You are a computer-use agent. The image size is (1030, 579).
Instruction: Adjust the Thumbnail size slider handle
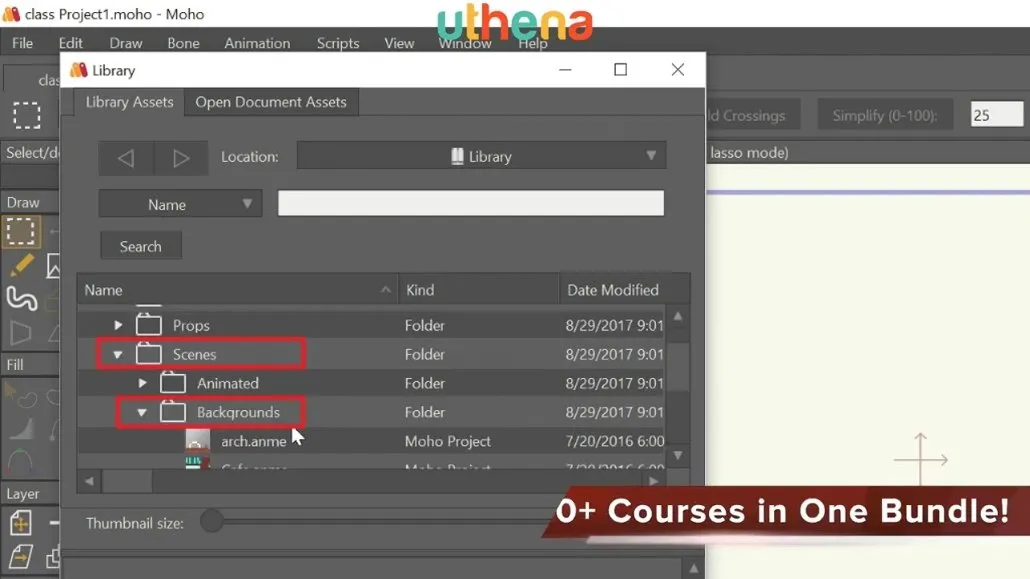coord(212,521)
